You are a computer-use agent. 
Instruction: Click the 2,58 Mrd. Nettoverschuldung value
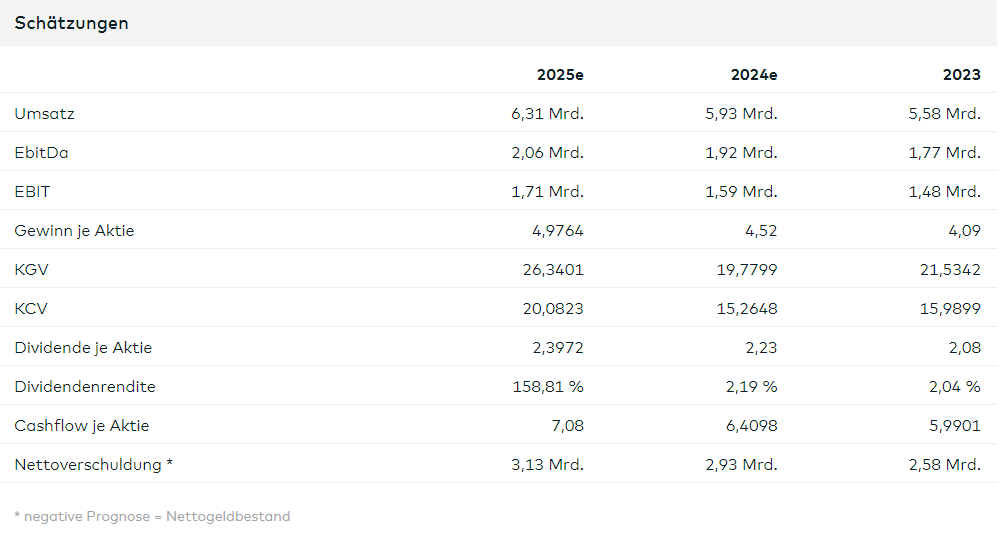pyautogui.click(x=945, y=465)
